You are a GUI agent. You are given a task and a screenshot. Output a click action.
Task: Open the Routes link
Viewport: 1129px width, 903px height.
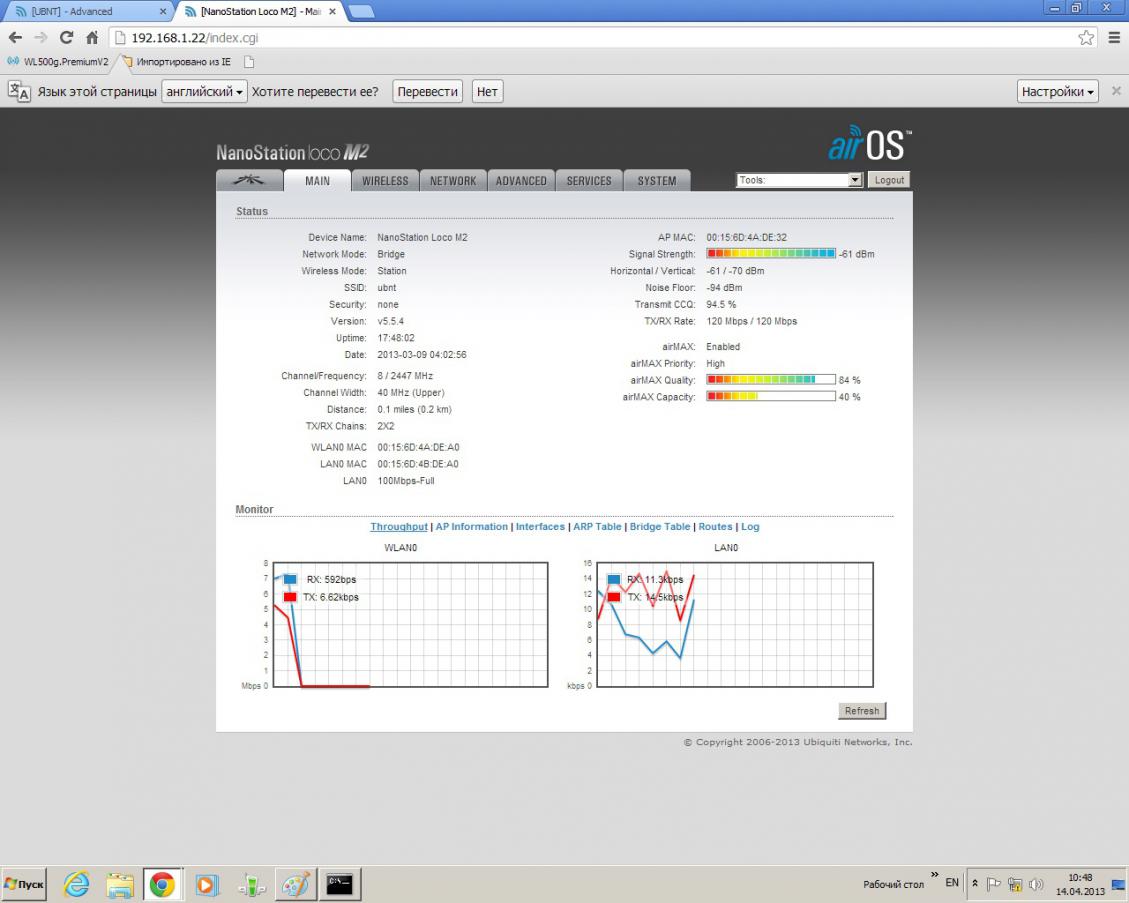tap(715, 527)
